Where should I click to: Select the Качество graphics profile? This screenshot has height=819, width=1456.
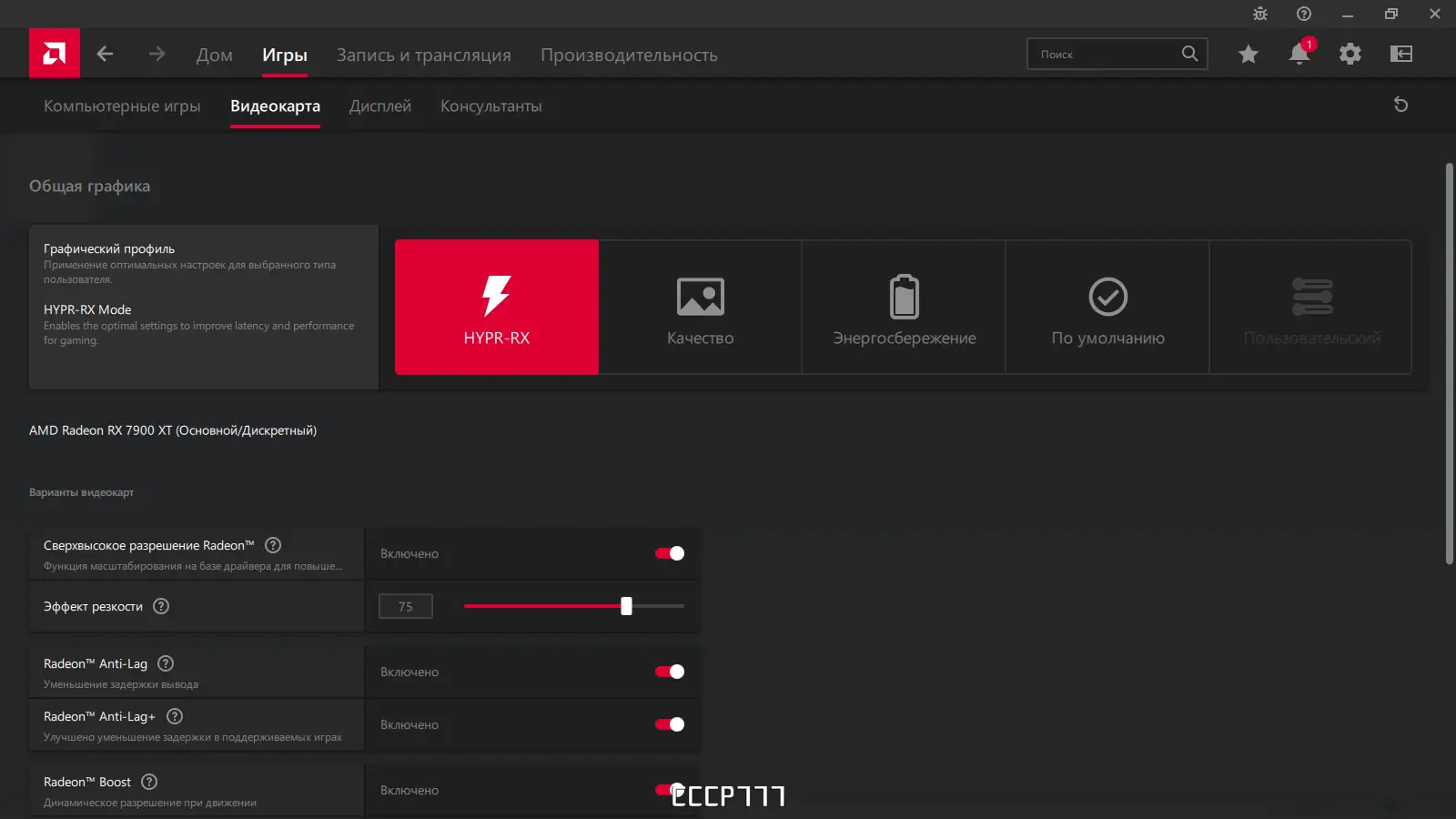coord(700,308)
